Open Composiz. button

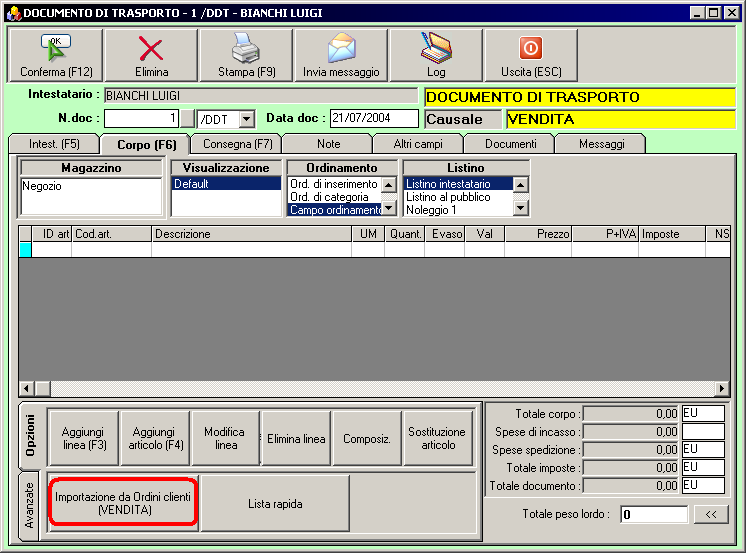[x=367, y=438]
